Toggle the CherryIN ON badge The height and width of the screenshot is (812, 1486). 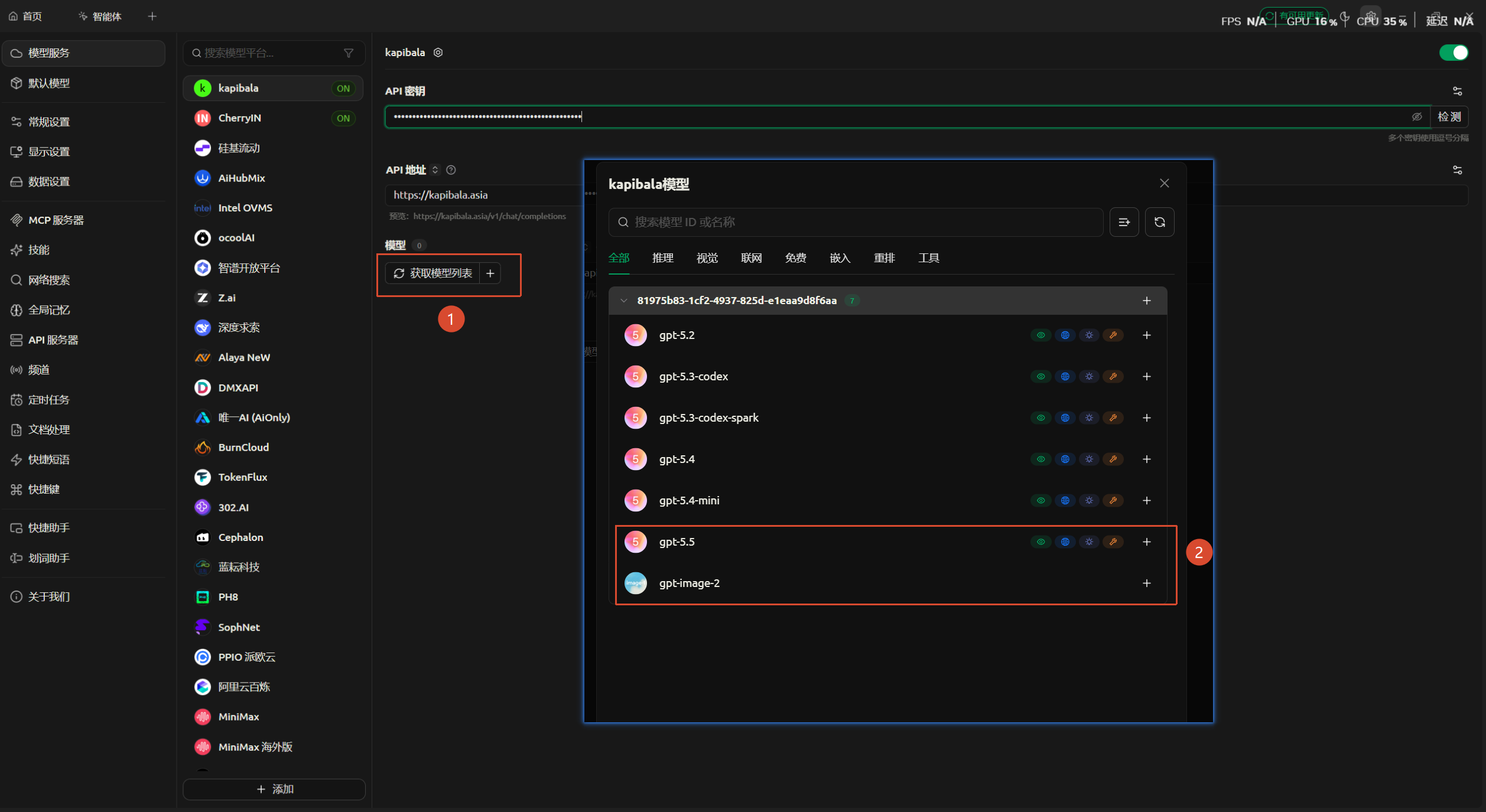click(343, 118)
